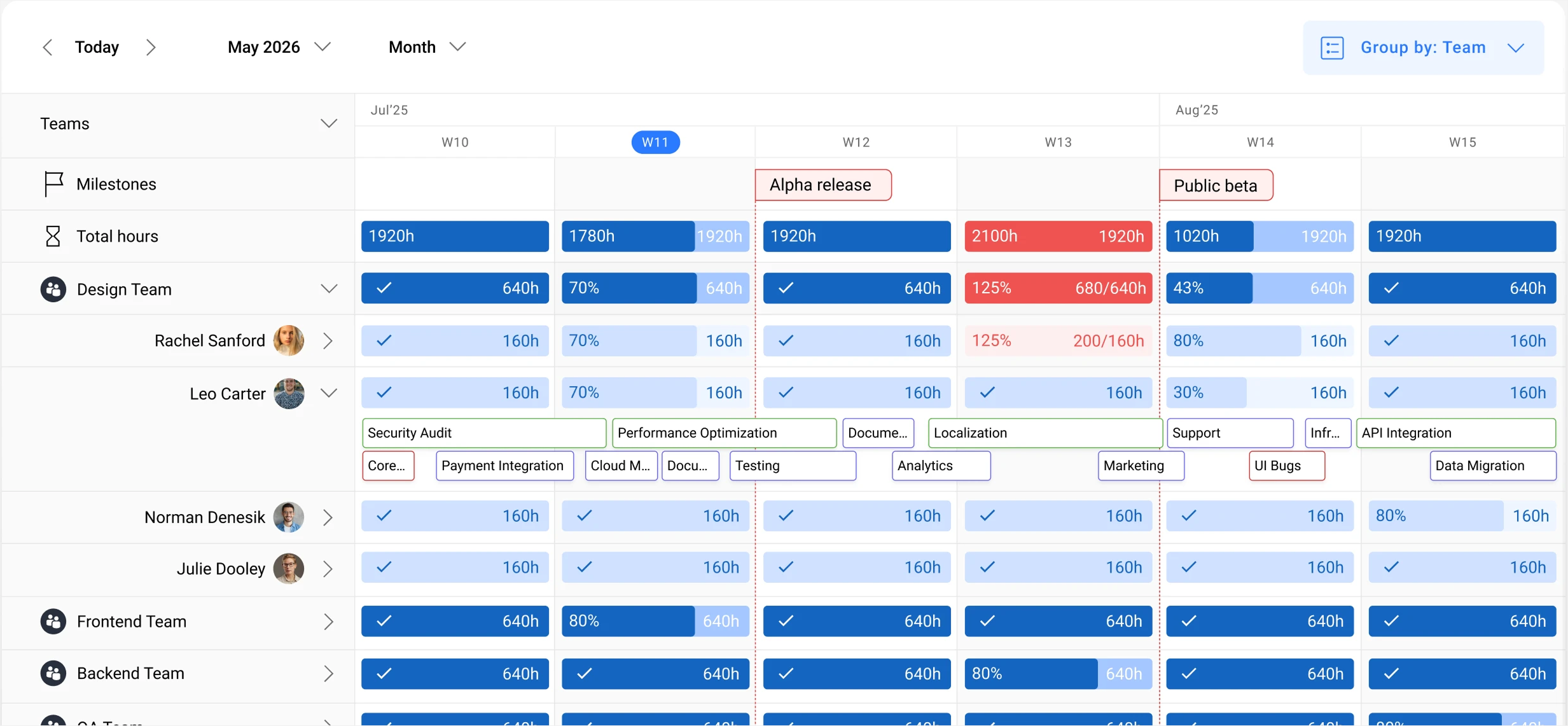Open Norman Denesik's avatar
This screenshot has width=1568, height=726.
tap(289, 517)
